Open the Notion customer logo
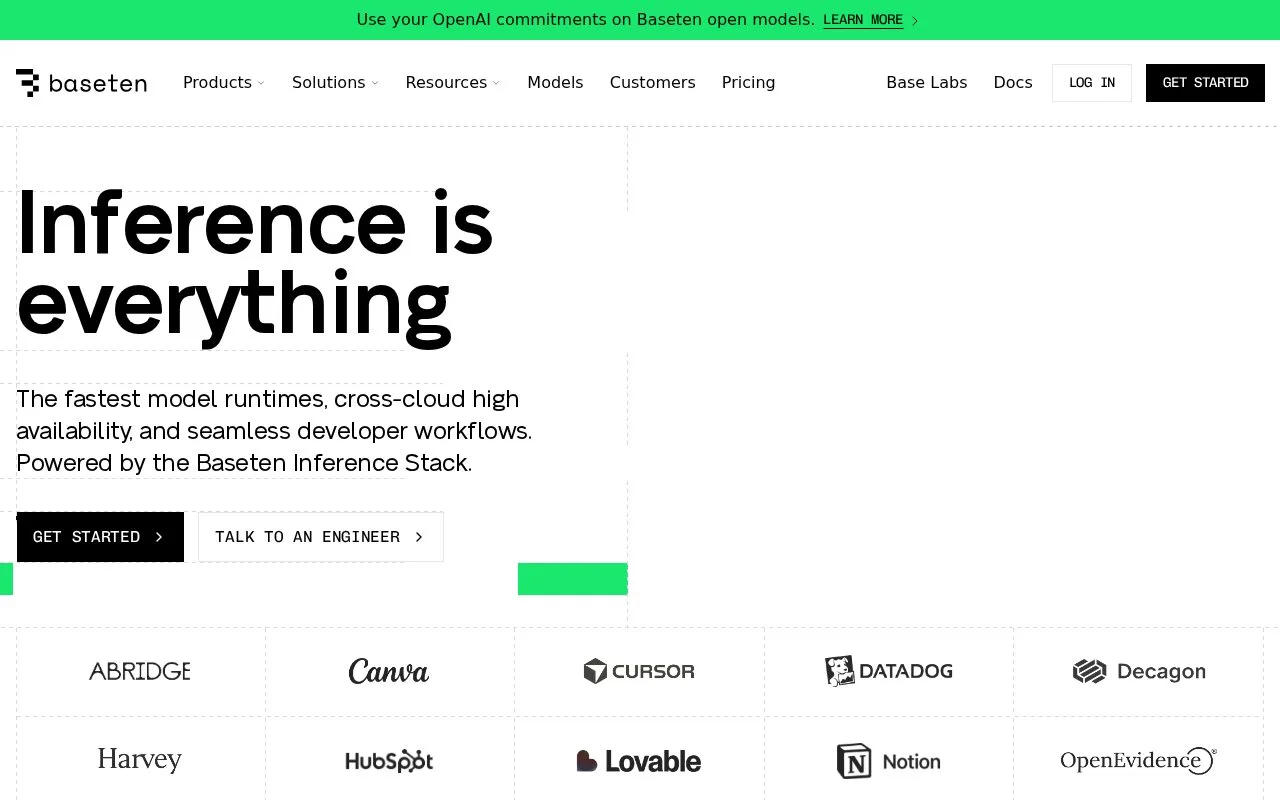1280x800 pixels. (889, 761)
